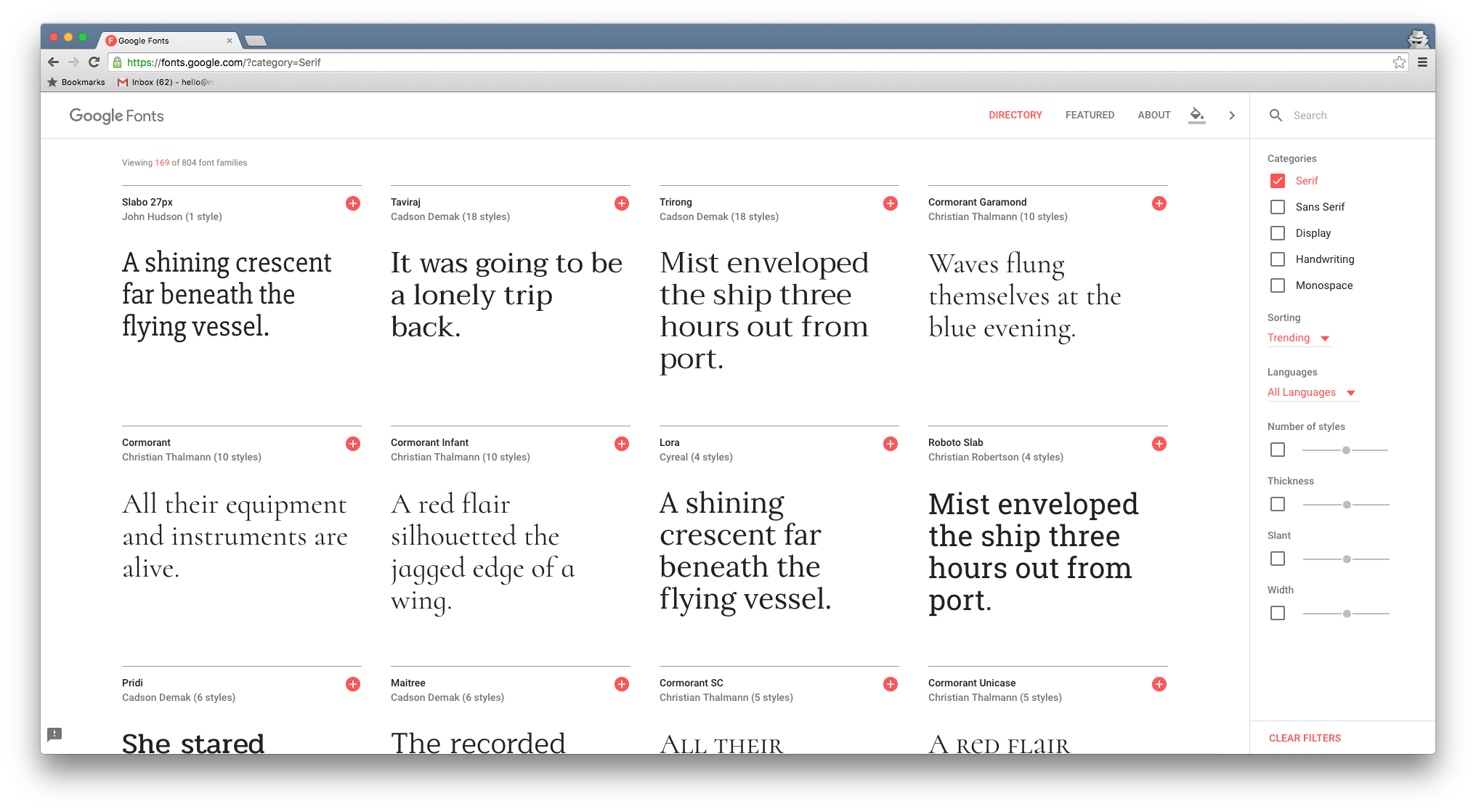Screen dimensions: 1476x812
Task: Add Cormorant Infant with plus icon
Action: 622,444
